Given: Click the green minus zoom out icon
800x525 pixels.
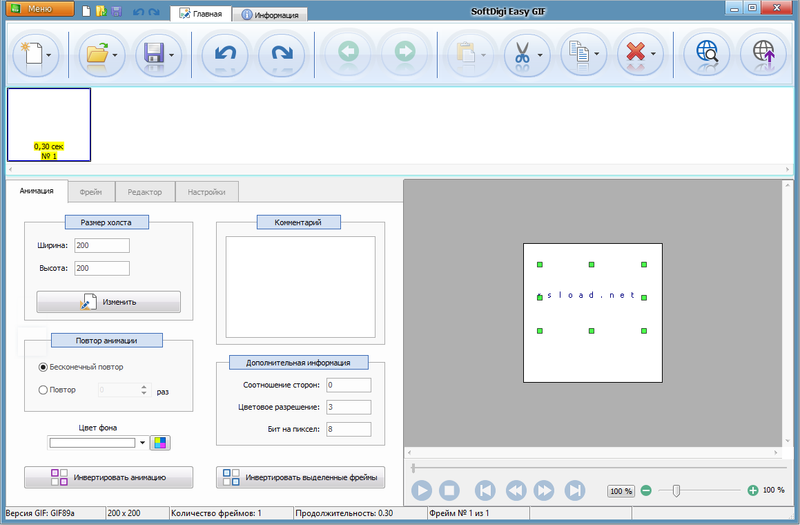Looking at the screenshot, I should pos(646,490).
